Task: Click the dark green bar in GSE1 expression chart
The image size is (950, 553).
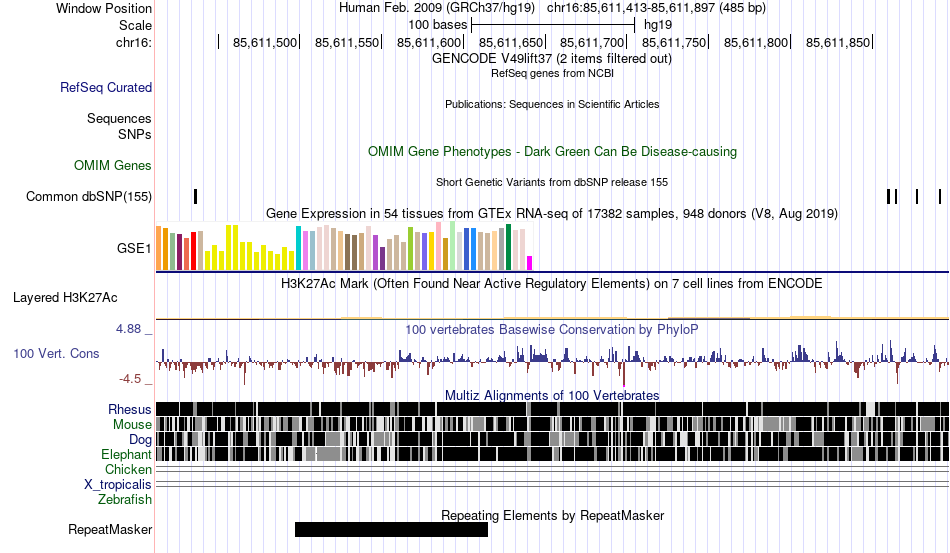Action: coord(509,247)
